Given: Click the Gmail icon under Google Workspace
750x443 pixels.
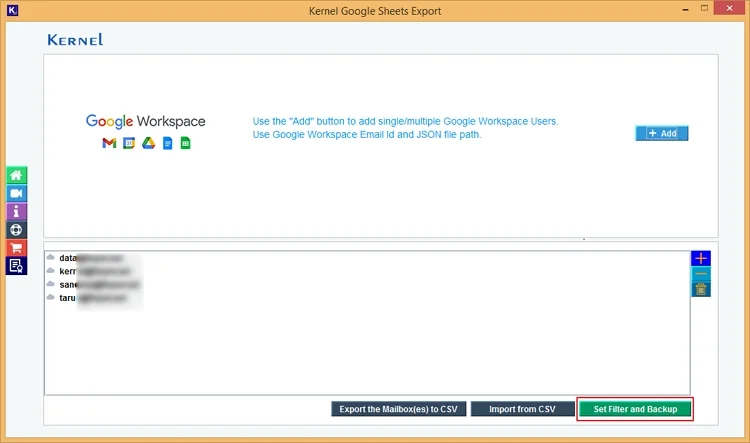Looking at the screenshot, I should point(109,144).
